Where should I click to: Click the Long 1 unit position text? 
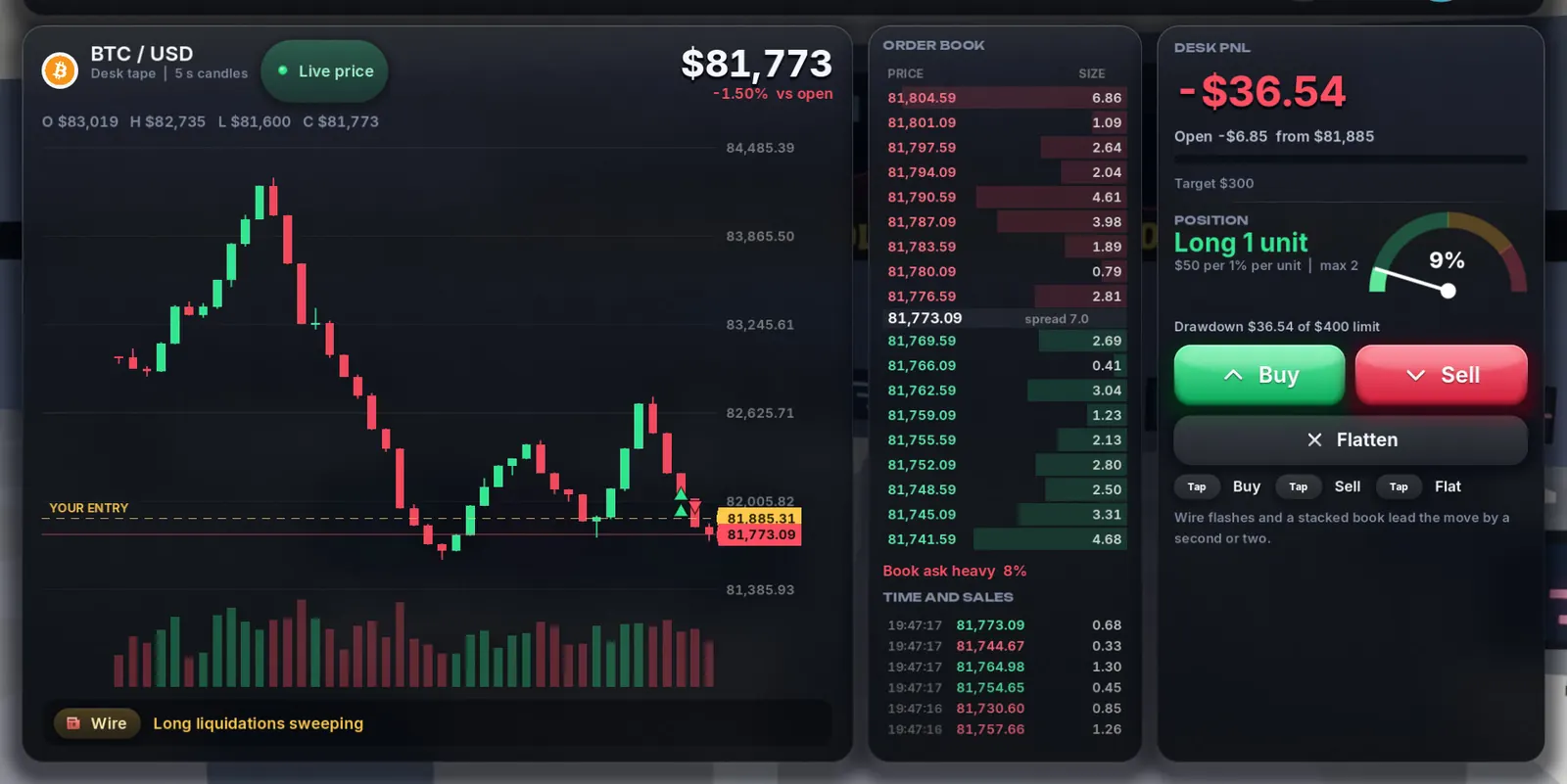tap(1241, 243)
